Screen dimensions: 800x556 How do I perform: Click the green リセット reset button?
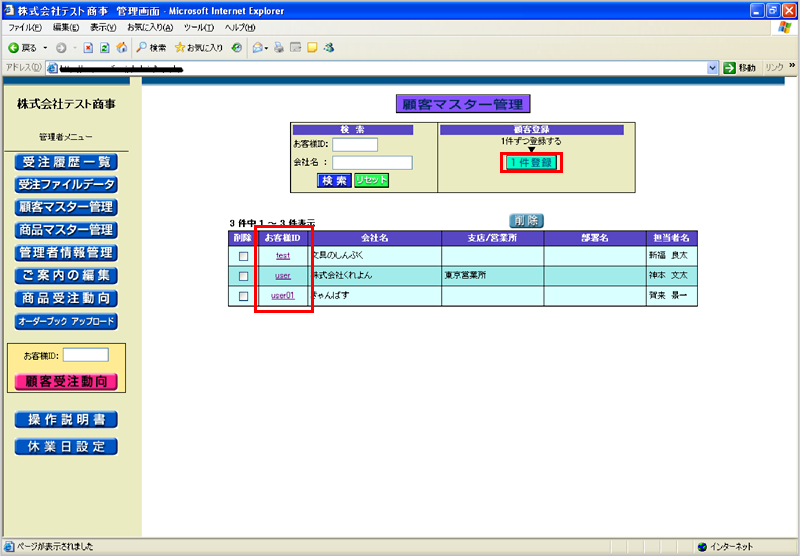click(371, 180)
